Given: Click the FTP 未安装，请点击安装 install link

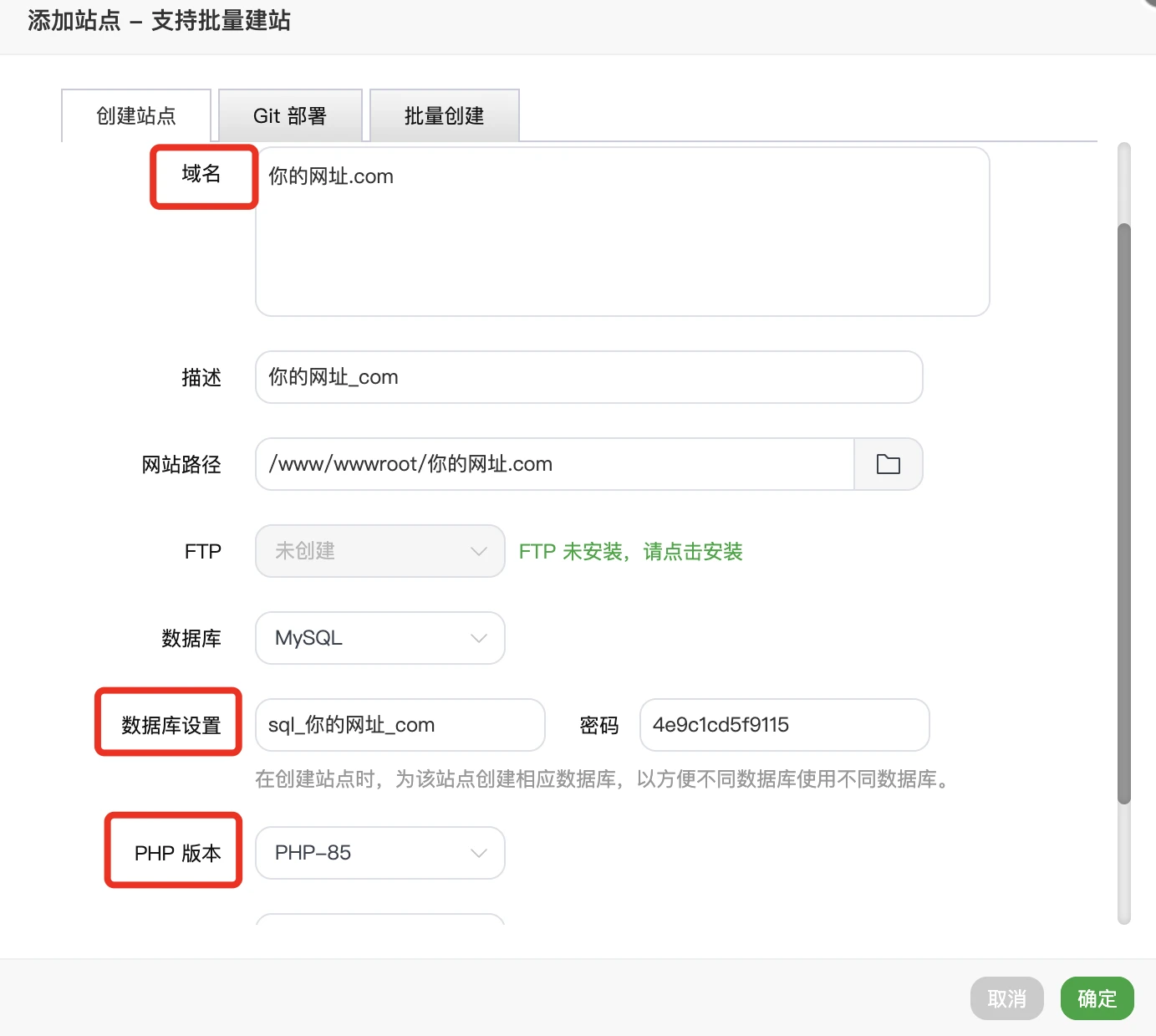Looking at the screenshot, I should (631, 551).
